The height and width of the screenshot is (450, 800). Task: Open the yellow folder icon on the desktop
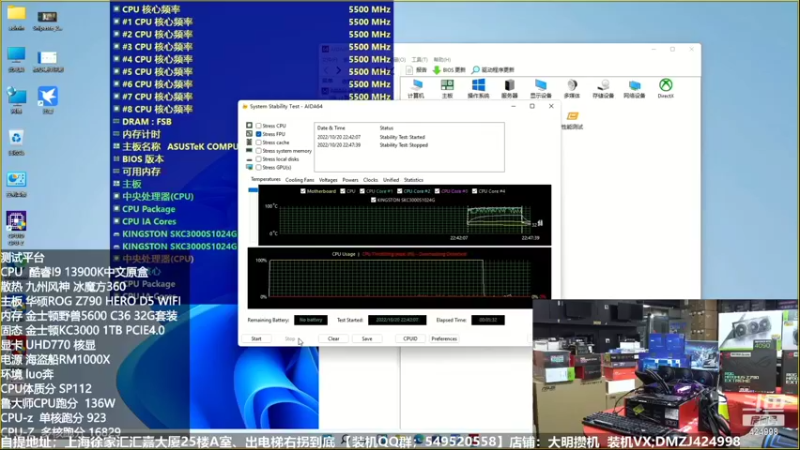click(16, 13)
